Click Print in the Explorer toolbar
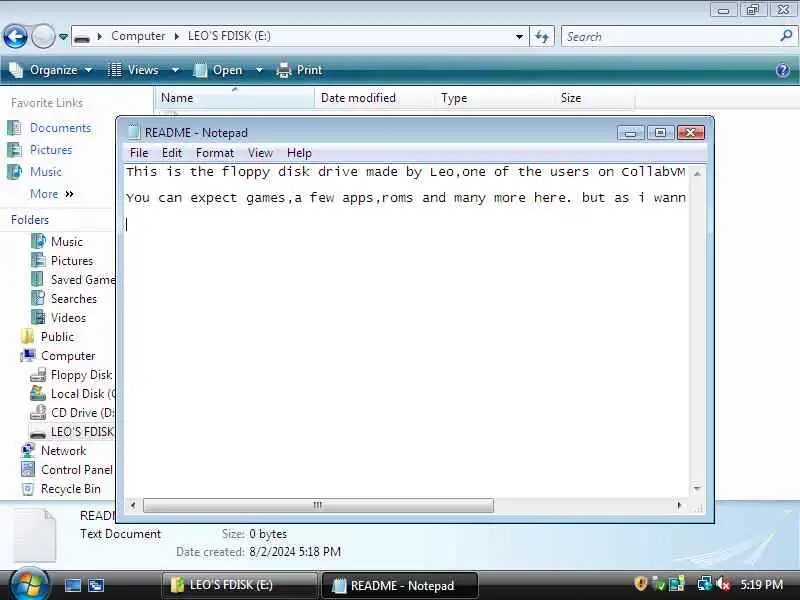 tap(299, 70)
